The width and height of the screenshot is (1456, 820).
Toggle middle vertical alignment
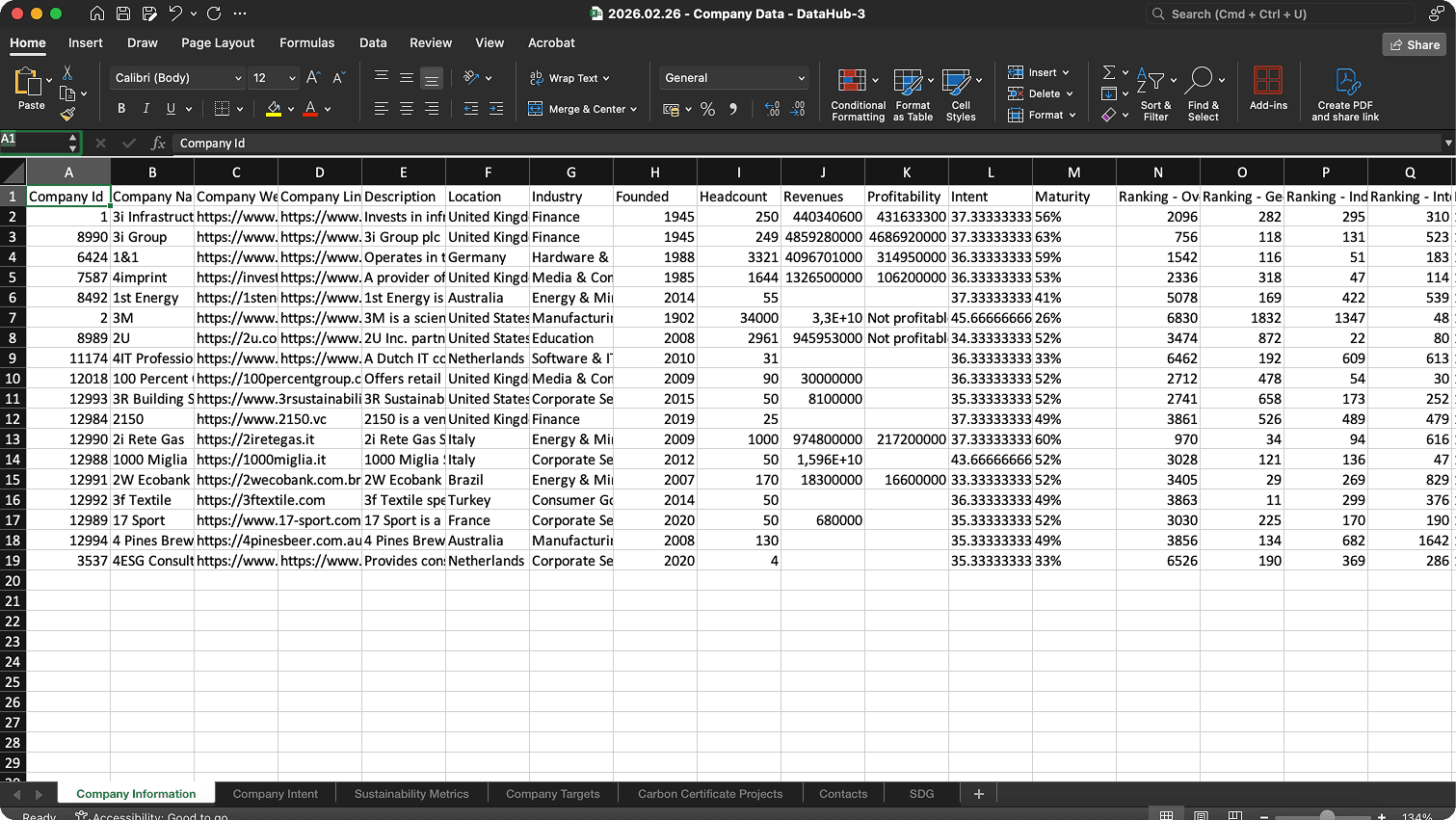[x=407, y=78]
